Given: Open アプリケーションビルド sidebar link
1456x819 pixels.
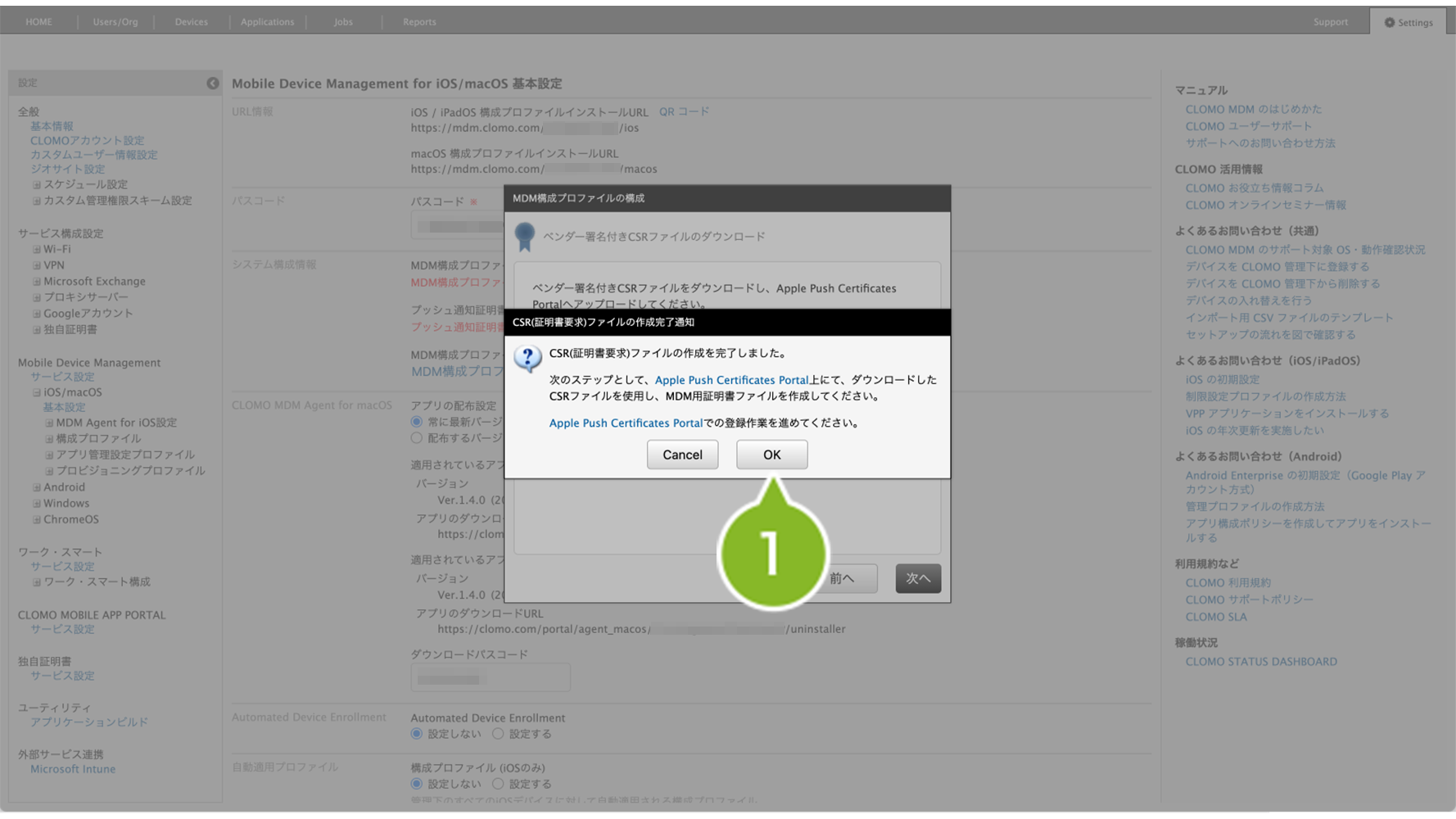Looking at the screenshot, I should 89,722.
